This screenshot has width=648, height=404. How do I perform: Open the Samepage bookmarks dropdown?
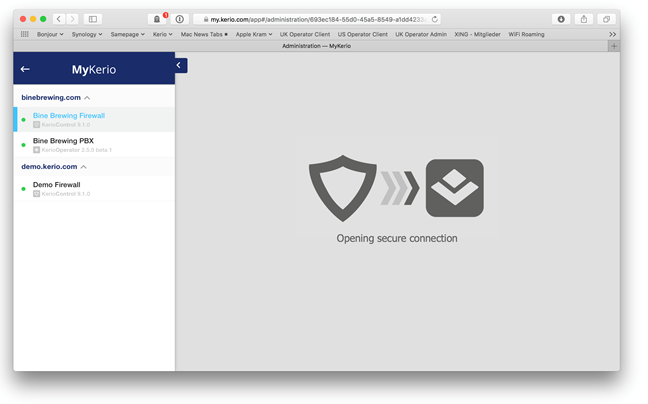click(x=127, y=34)
